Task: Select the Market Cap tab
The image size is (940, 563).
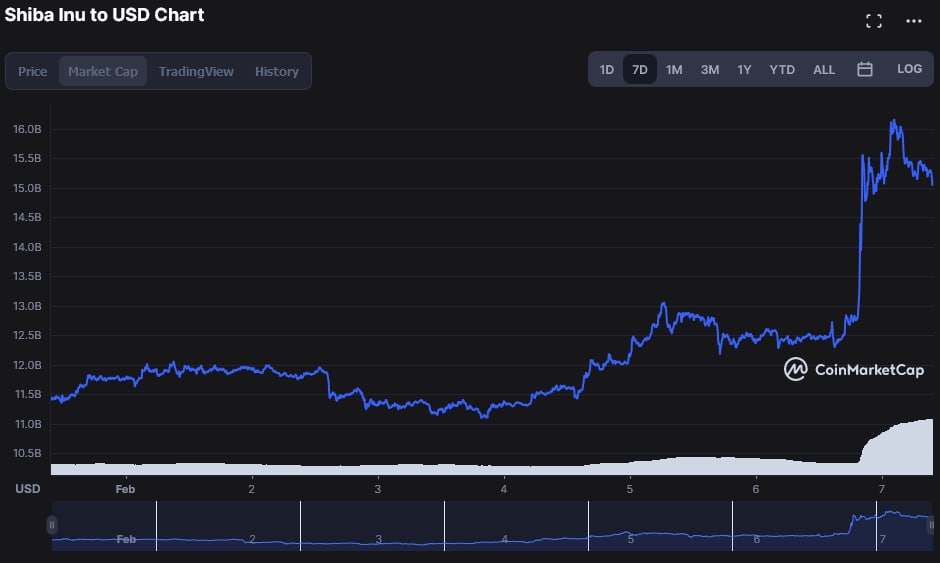Action: tap(103, 71)
